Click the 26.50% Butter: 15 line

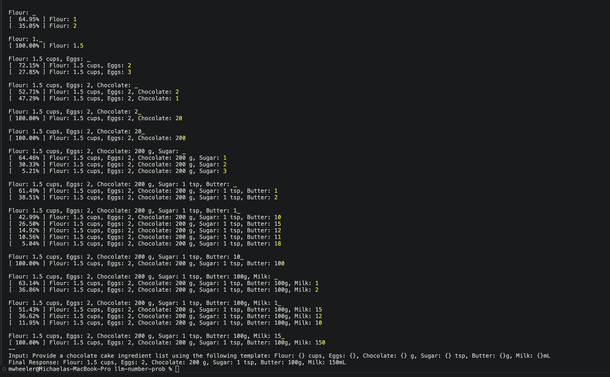point(145,224)
